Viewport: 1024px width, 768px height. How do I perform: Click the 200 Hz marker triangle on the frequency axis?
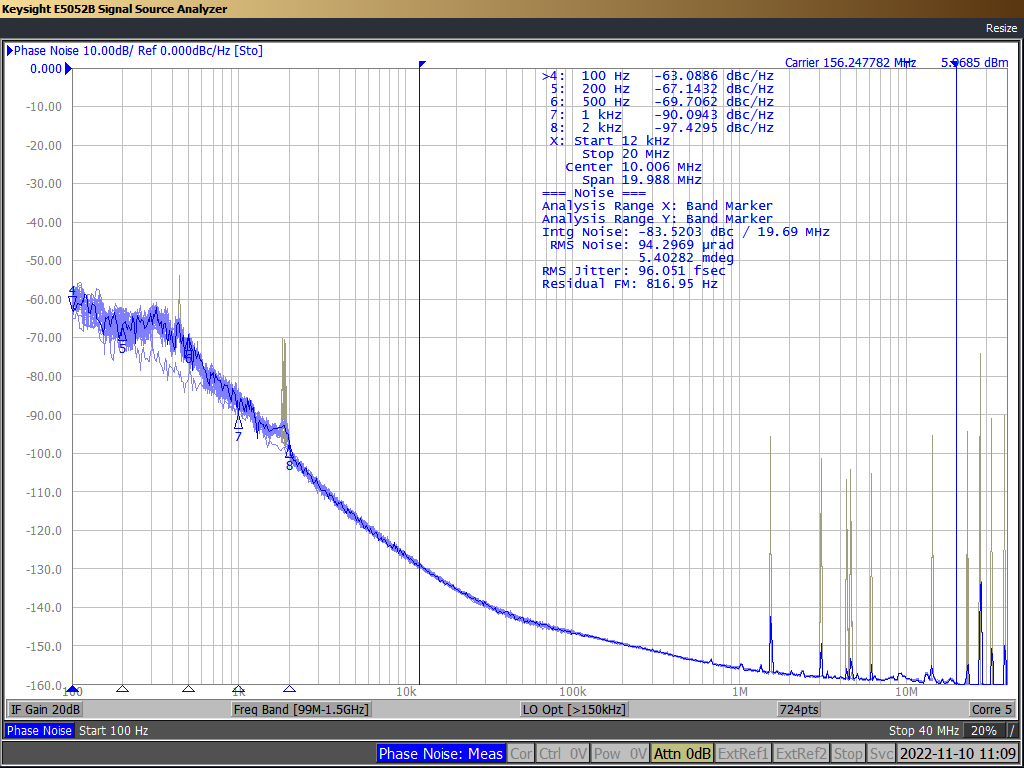point(122,689)
